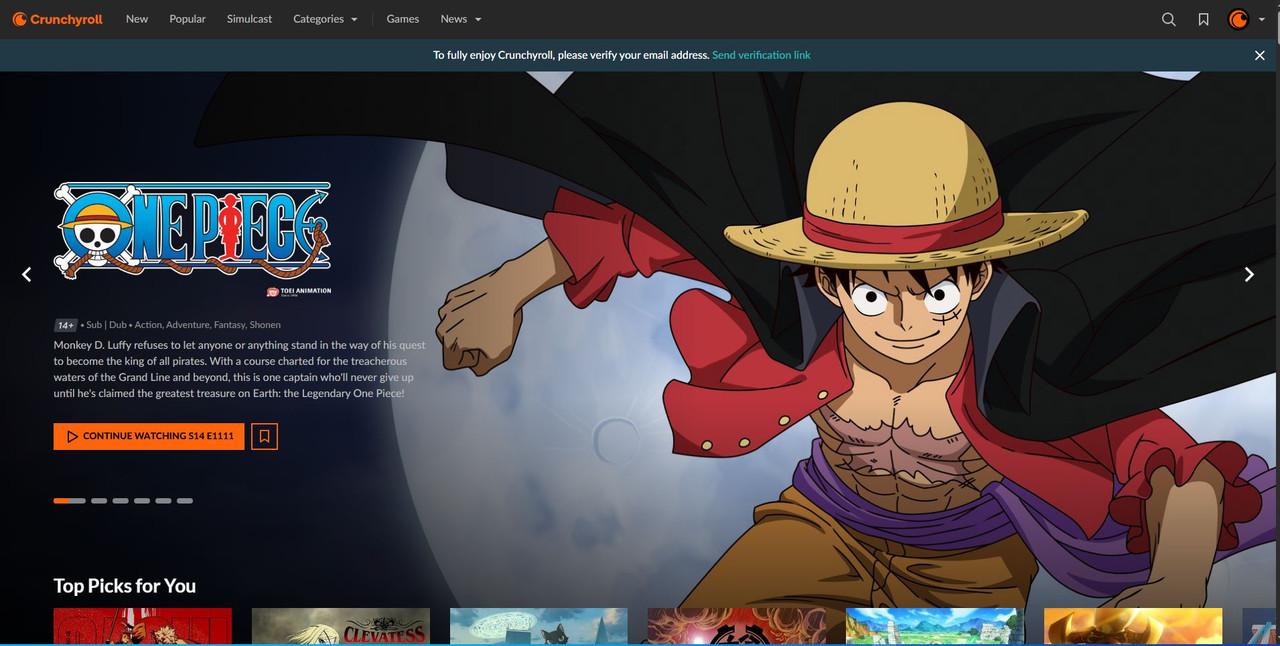
Task: Open the Crunchyroll home logo
Action: tap(57, 19)
